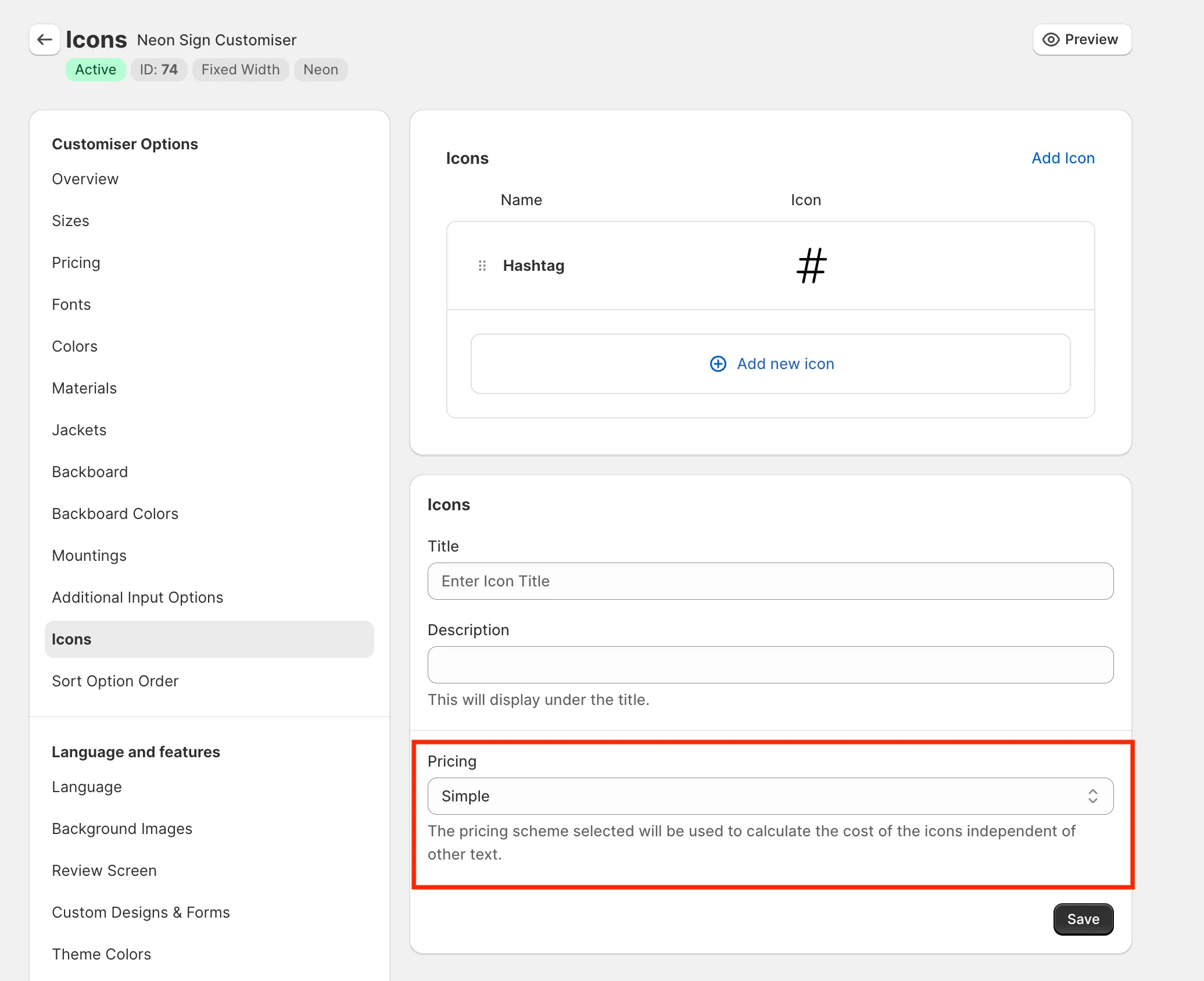Click the Hashtag row drag handle
Image resolution: width=1204 pixels, height=981 pixels.
[482, 266]
